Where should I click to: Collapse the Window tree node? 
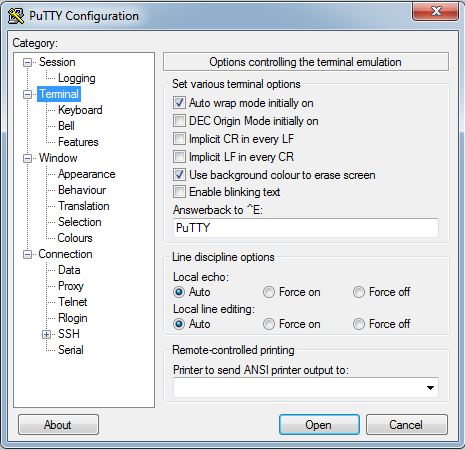pyautogui.click(x=28, y=158)
